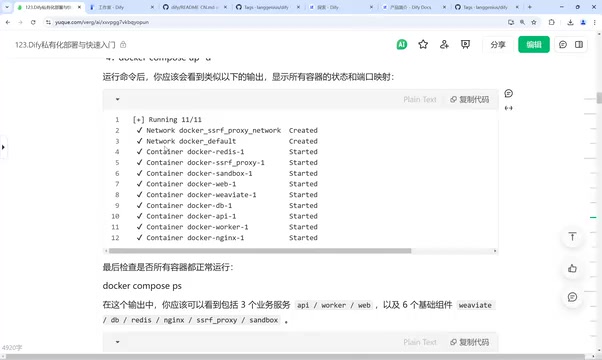Open the browser zoom magnifier icon
The image size is (602, 360).
pos(522,22)
